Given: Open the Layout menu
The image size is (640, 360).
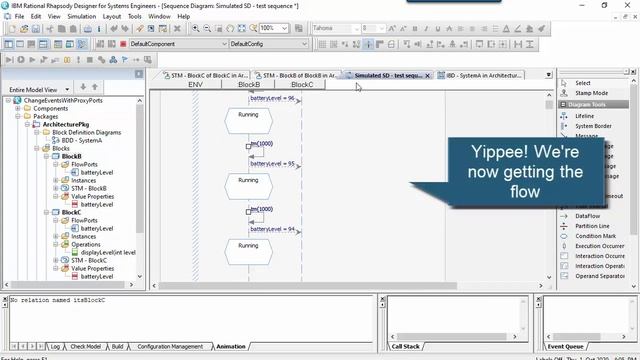Looking at the screenshot, I should (x=112, y=16).
